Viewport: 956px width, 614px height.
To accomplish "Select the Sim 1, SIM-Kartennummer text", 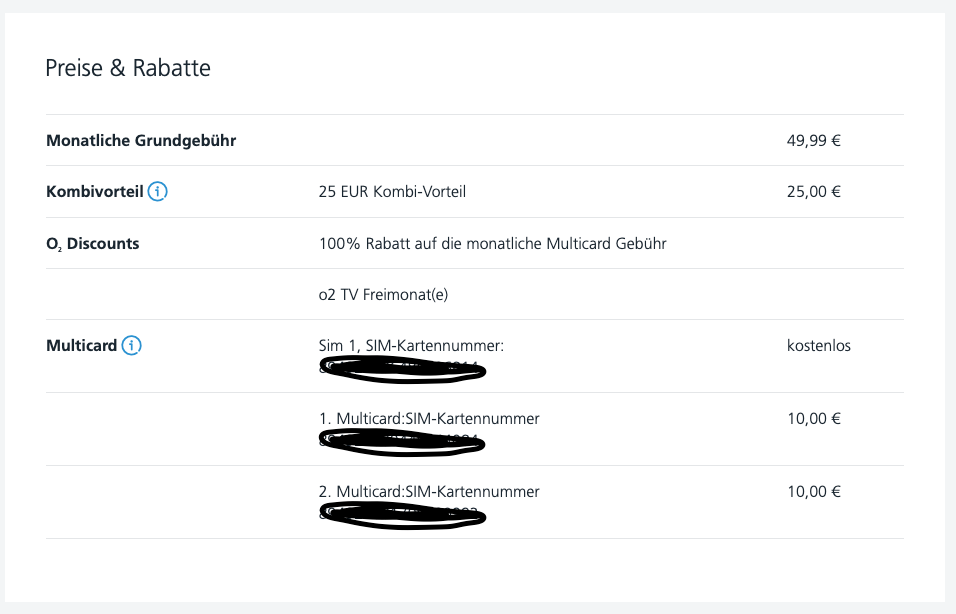I will [x=410, y=346].
